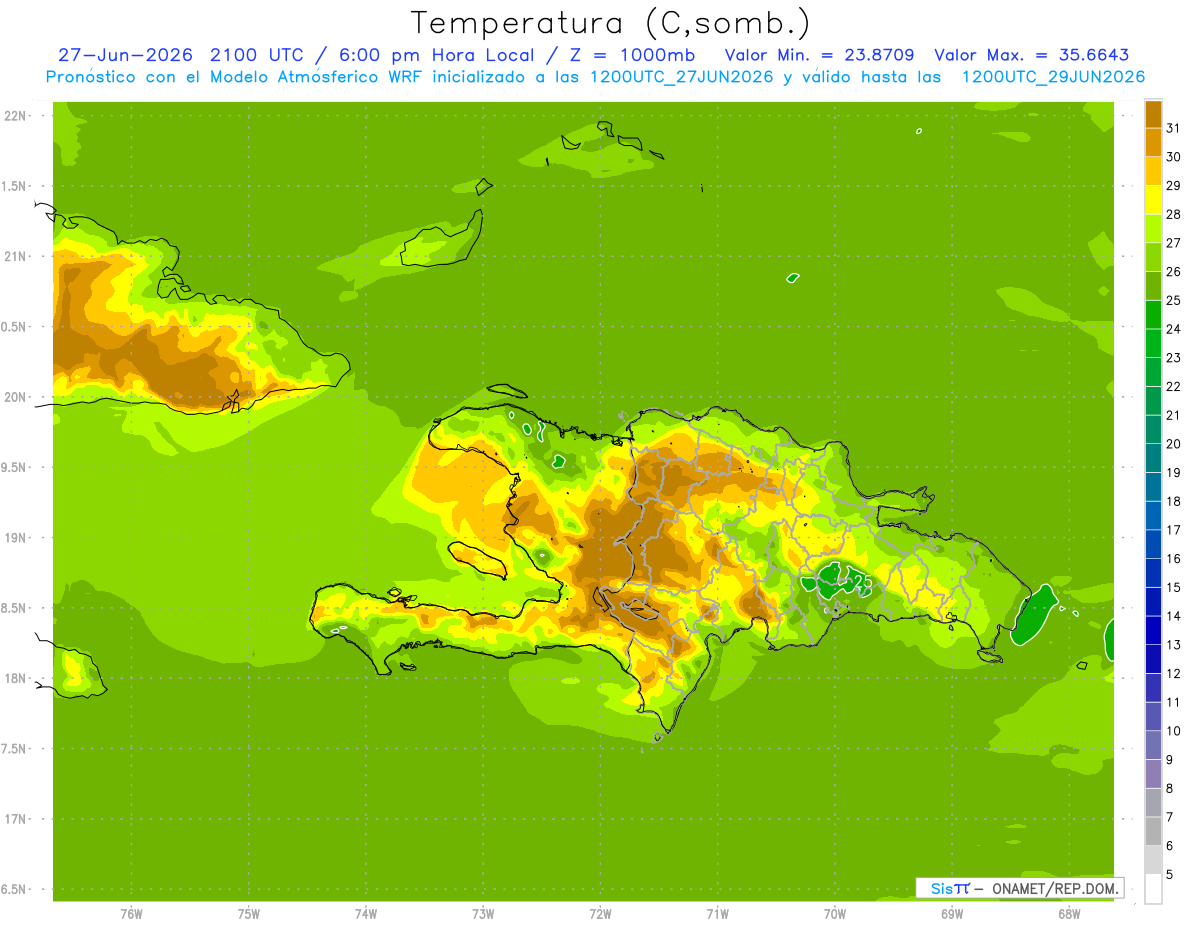Click the 76W longitude axis label

[131, 913]
